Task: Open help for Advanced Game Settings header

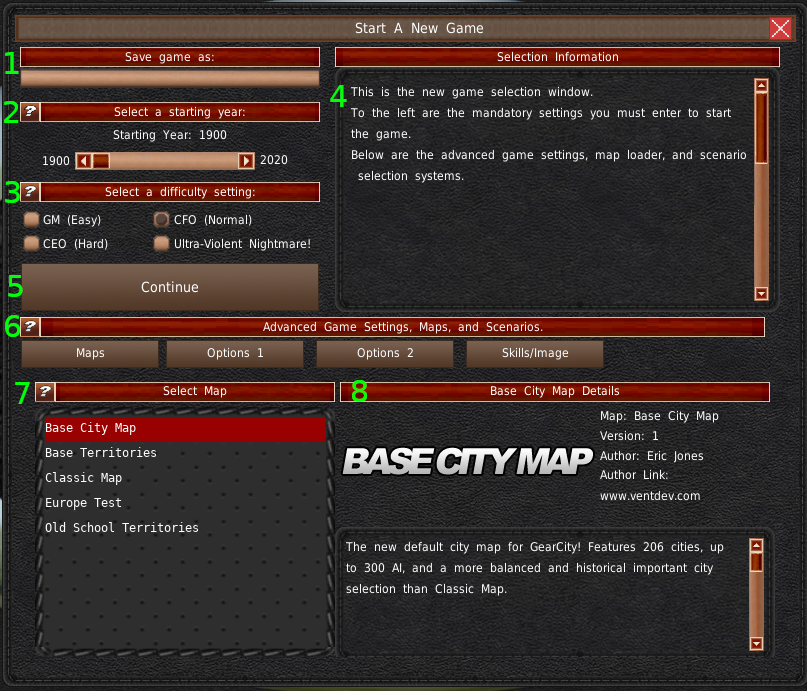Action: pos(30,327)
